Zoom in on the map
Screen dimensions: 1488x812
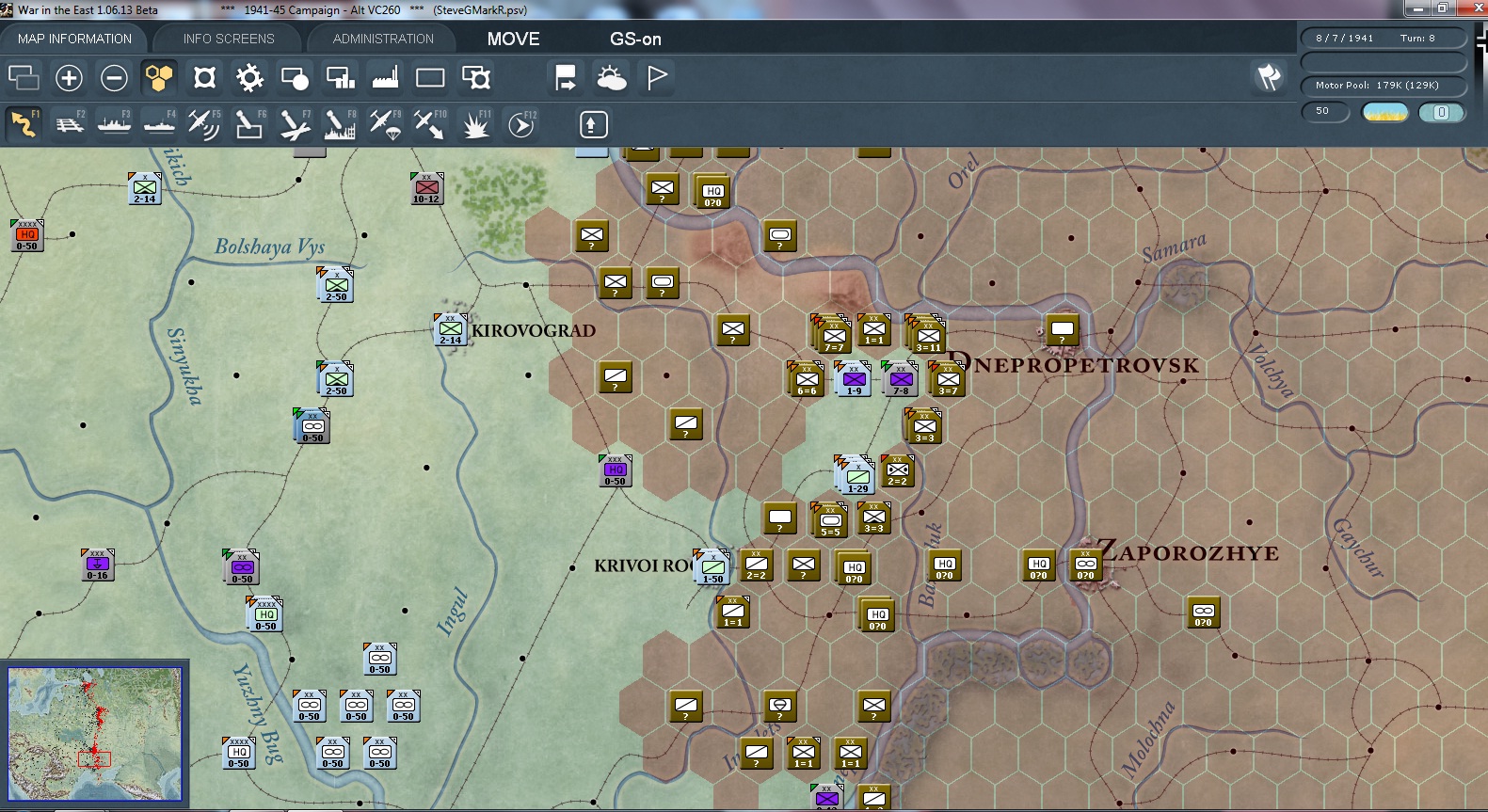click(69, 77)
